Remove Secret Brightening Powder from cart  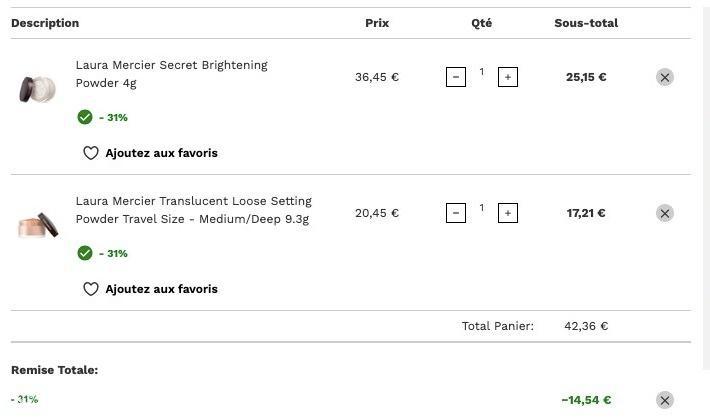pos(665,77)
